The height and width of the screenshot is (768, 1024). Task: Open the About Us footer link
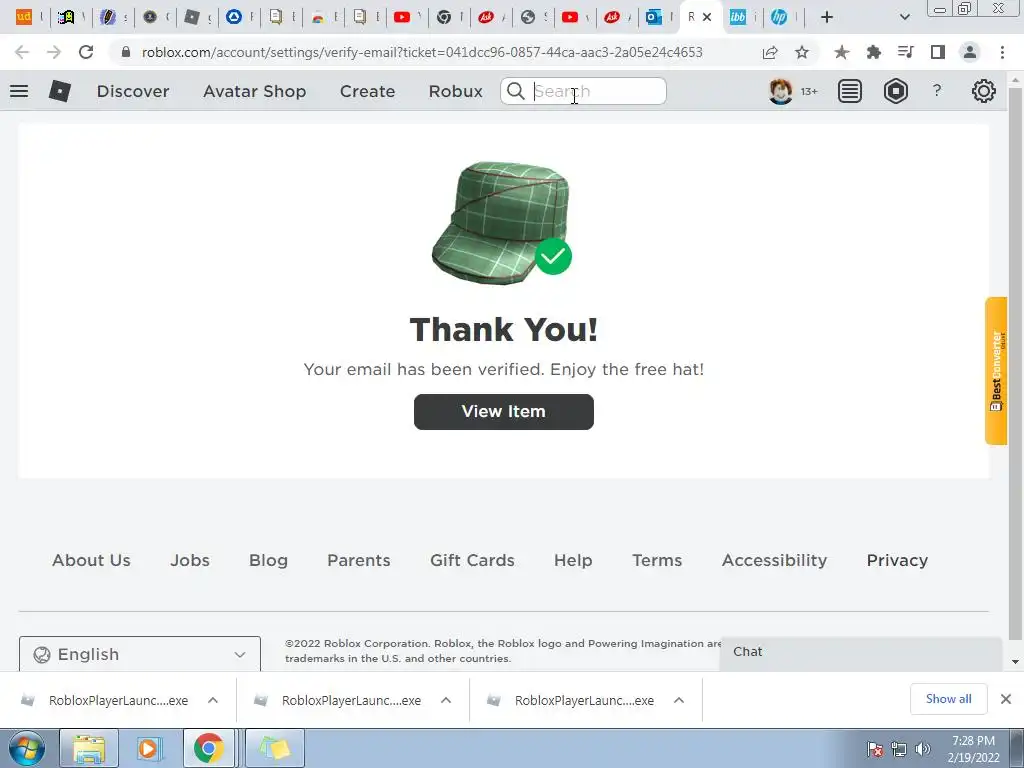[91, 560]
